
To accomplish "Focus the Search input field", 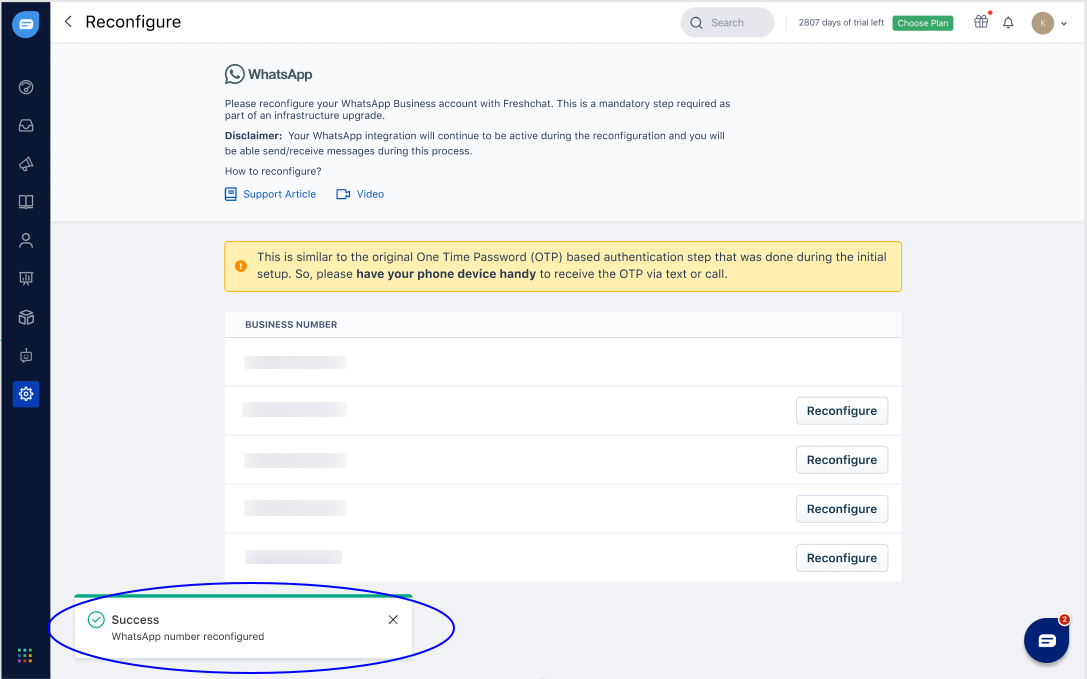I will pos(727,23).
